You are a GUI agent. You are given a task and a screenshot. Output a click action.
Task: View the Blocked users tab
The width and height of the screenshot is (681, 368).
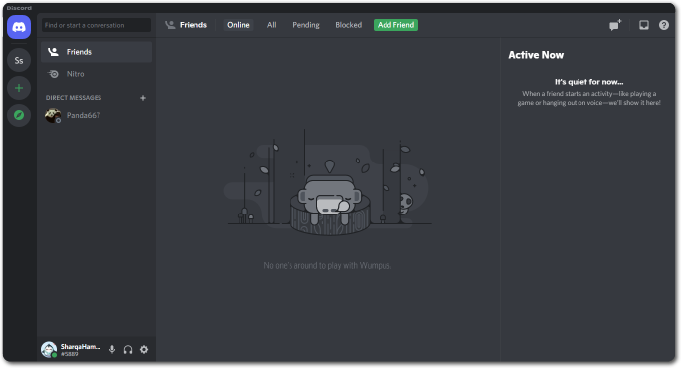click(x=348, y=25)
